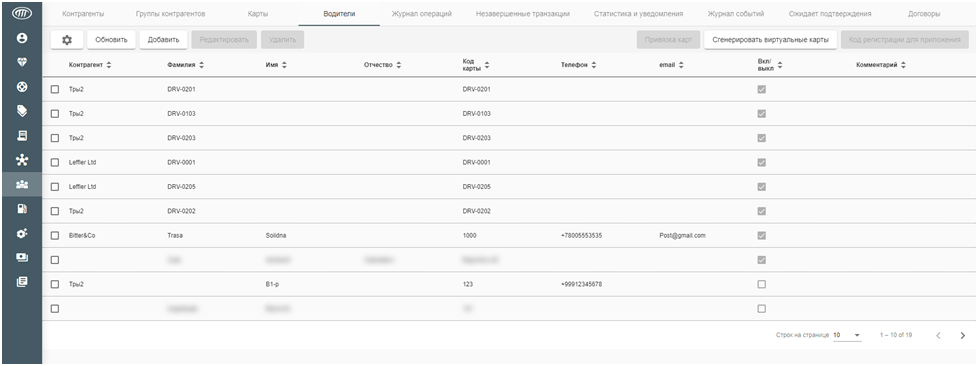
Task: Open table settings gear button
Action: [67, 39]
